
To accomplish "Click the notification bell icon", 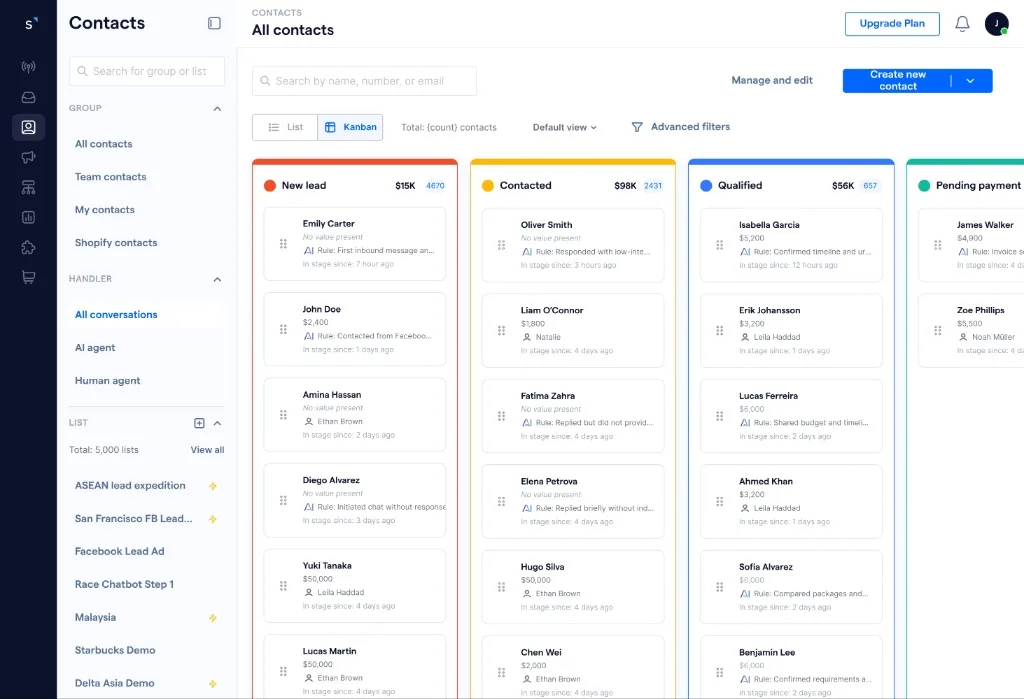I will 962,23.
